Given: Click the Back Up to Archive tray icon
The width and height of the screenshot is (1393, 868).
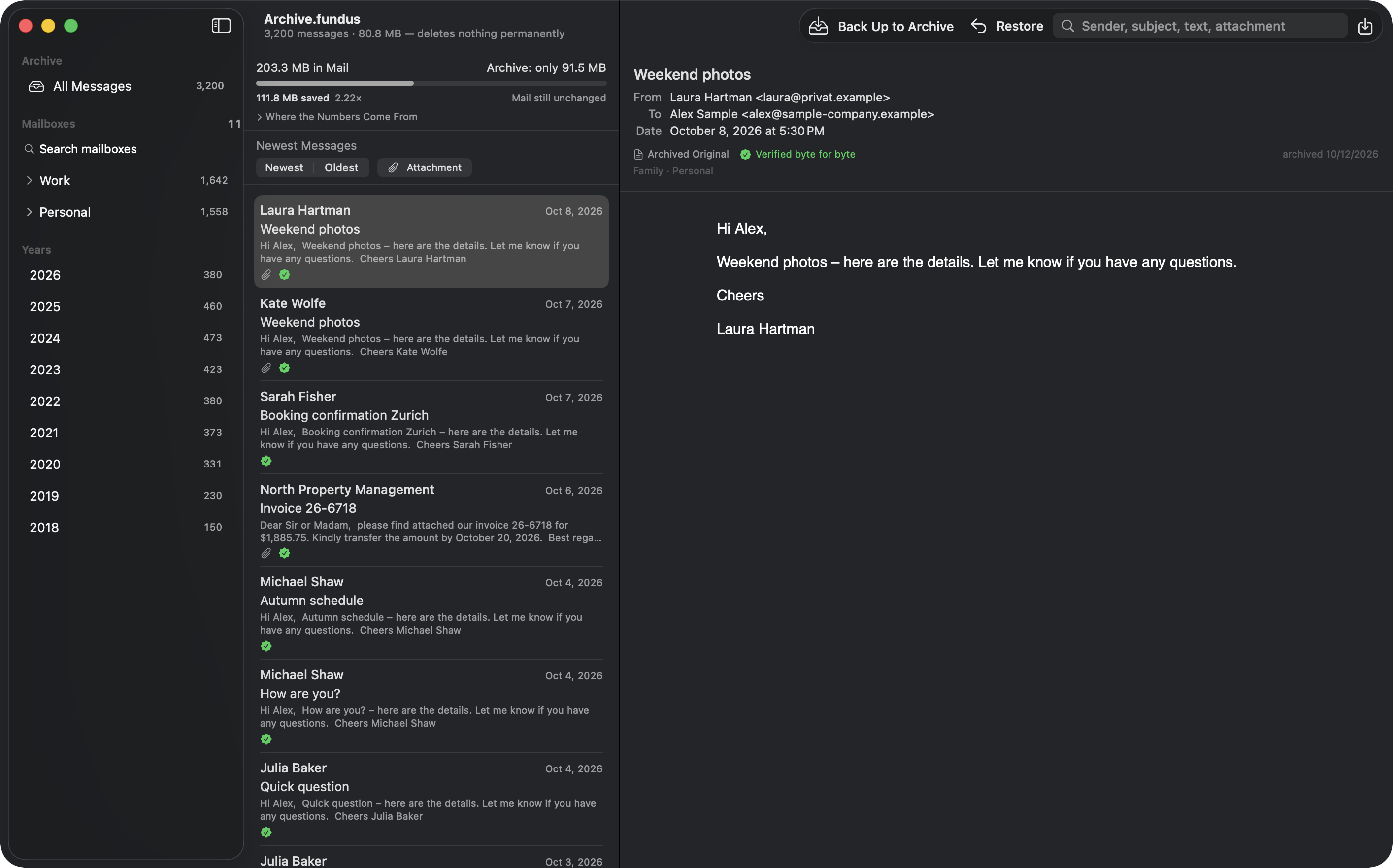Looking at the screenshot, I should click(818, 26).
